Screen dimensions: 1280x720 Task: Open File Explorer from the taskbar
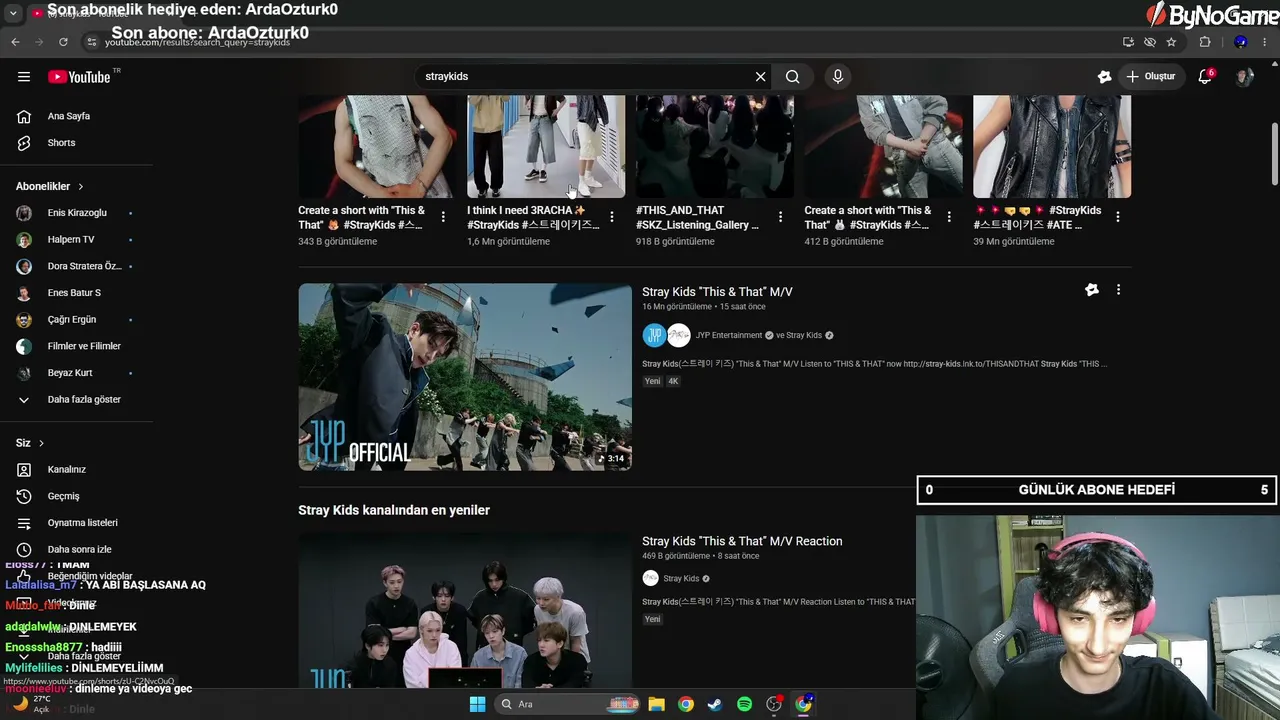coord(657,704)
